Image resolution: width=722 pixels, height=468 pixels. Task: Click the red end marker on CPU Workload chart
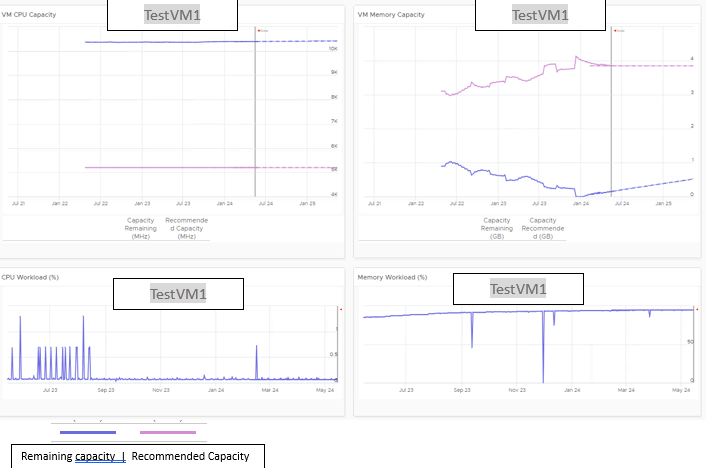pos(341,310)
